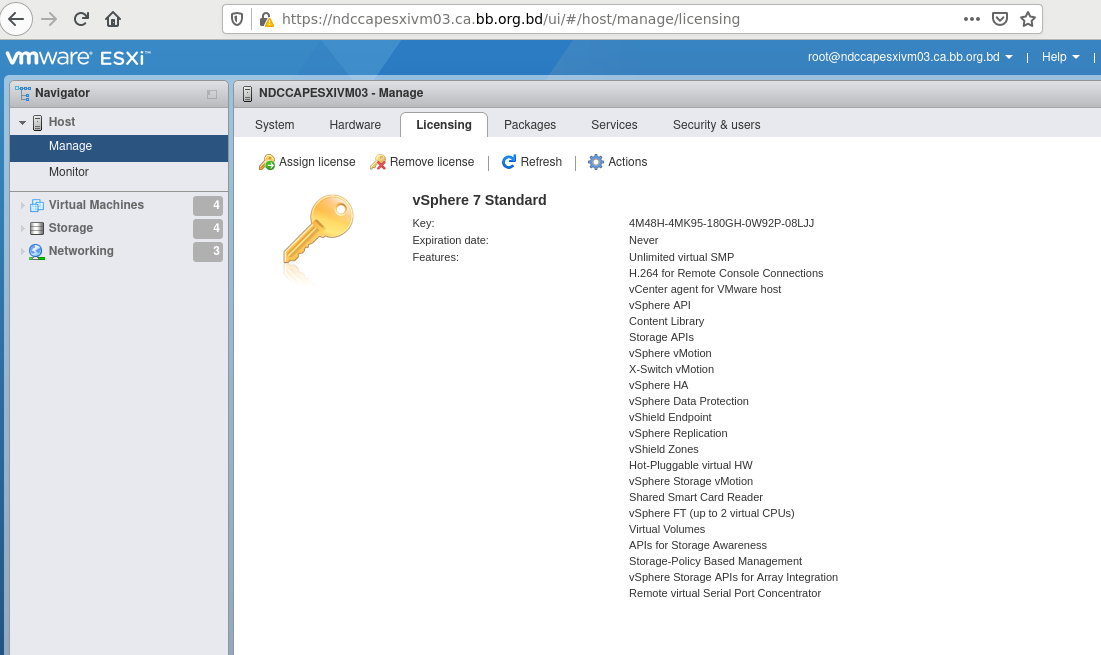Click the Unlimited virtual SMP feature
The width and height of the screenshot is (1101, 655).
(682, 257)
